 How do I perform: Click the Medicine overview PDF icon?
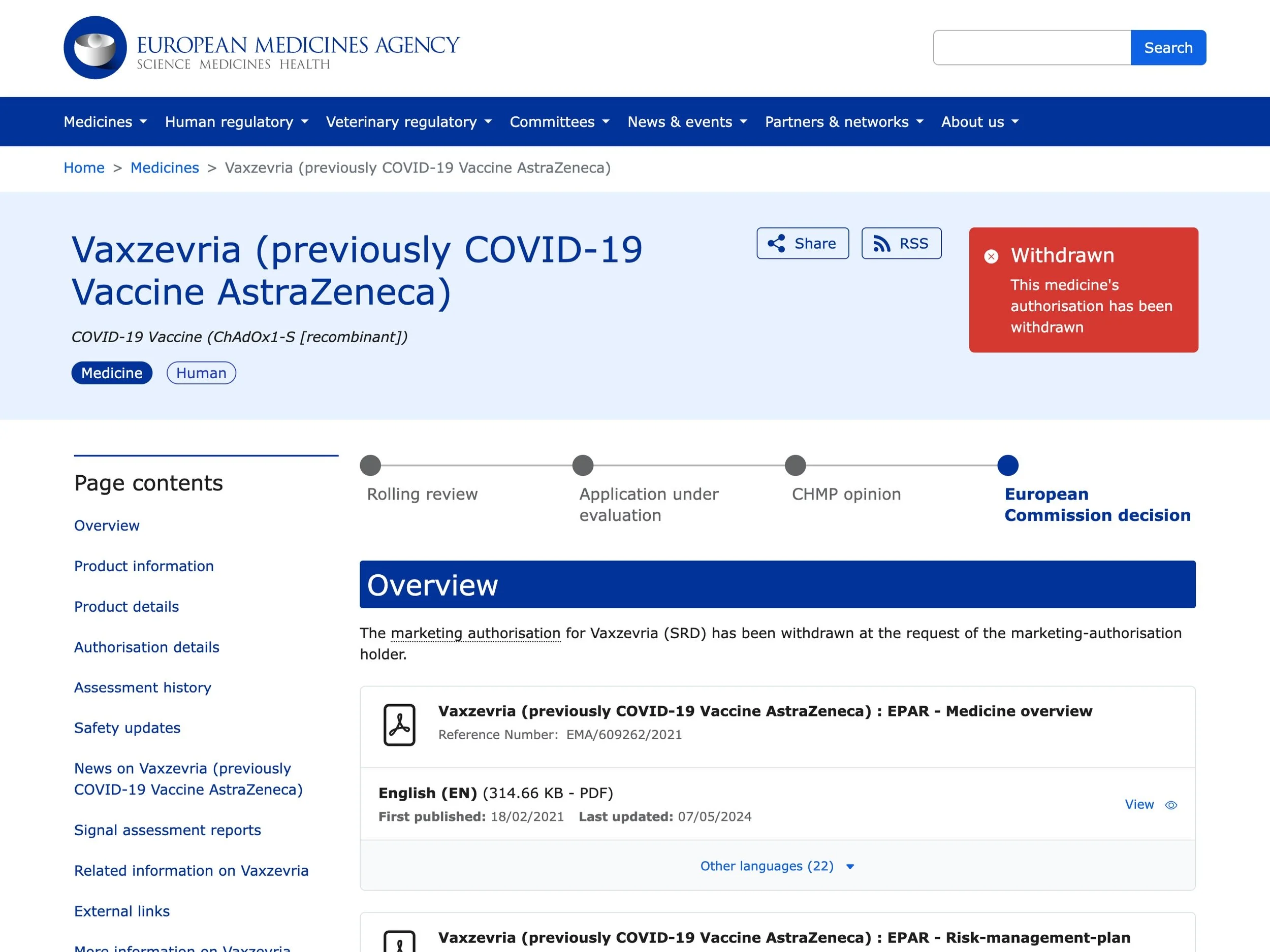click(x=399, y=725)
